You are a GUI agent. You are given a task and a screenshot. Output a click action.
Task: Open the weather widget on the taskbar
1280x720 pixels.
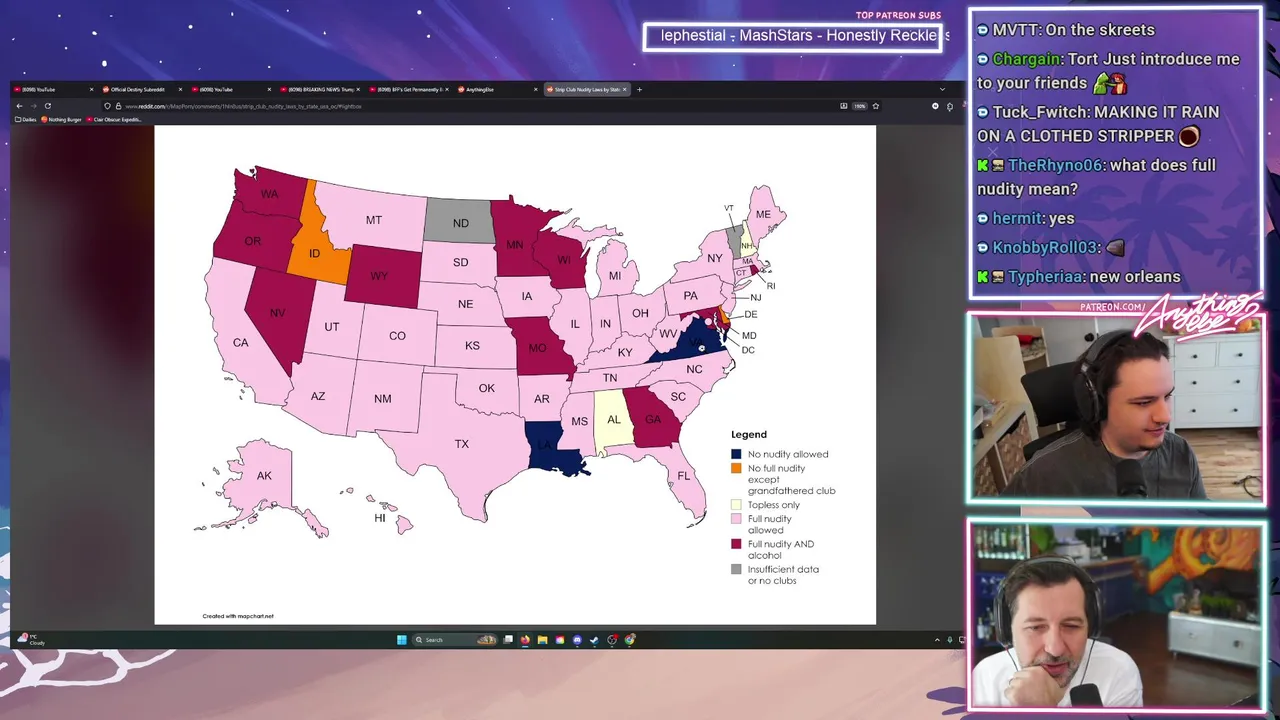point(30,639)
